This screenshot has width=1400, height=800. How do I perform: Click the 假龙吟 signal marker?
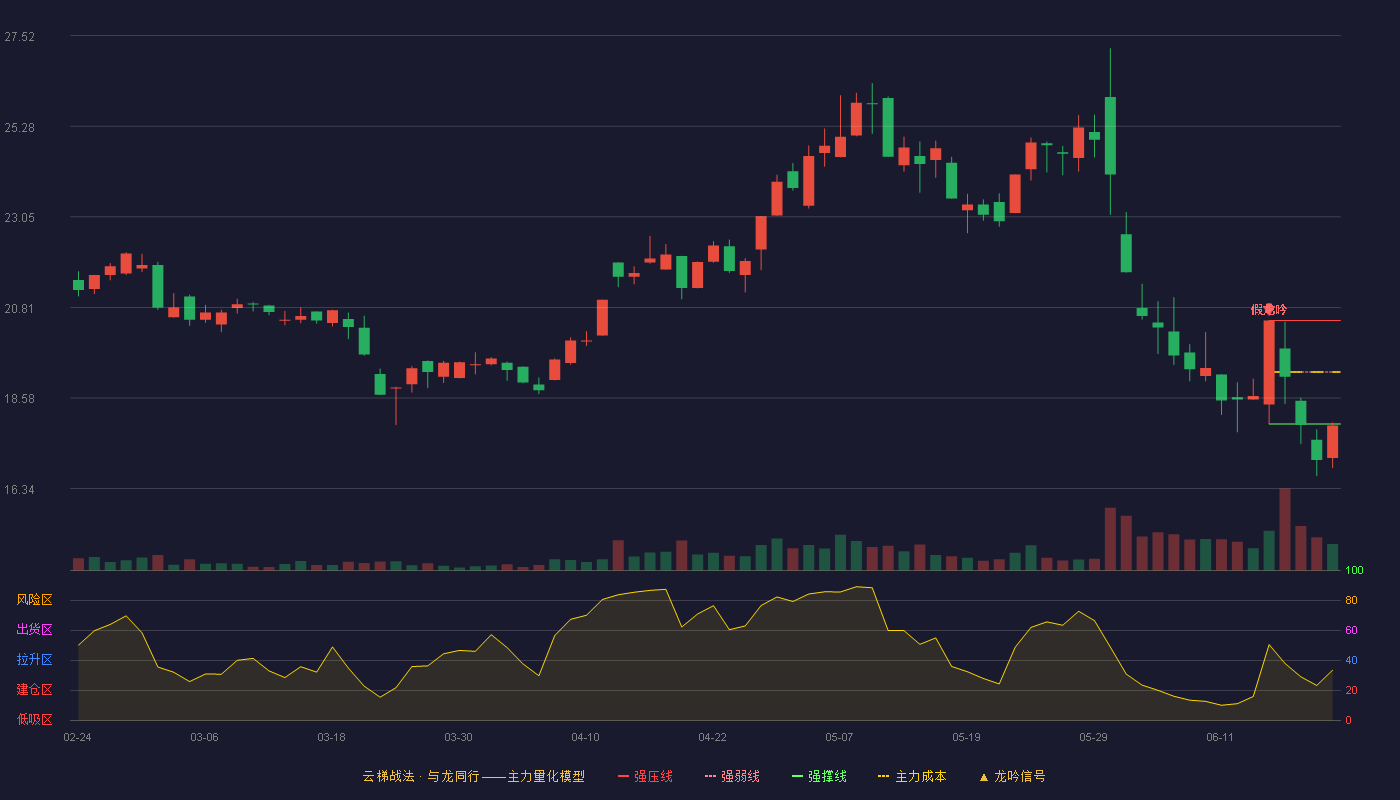tap(1269, 310)
